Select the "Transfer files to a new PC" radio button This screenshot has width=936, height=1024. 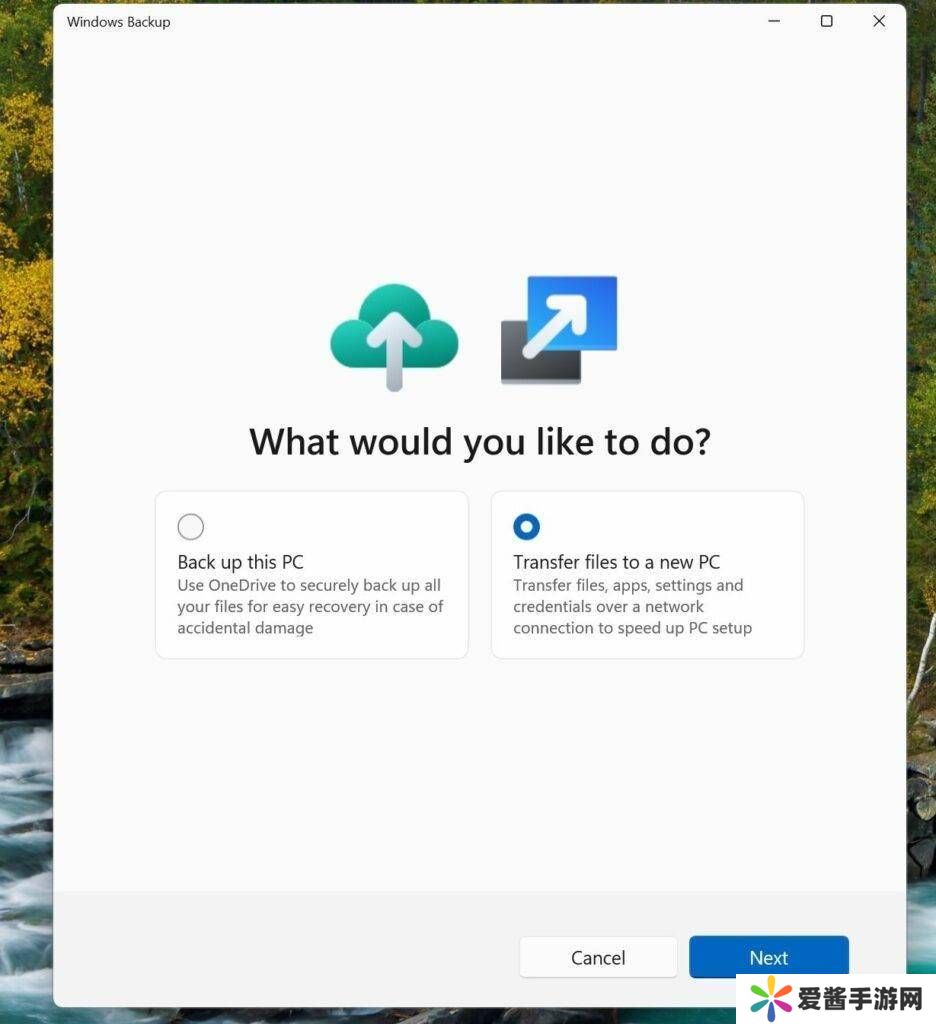tap(526, 527)
